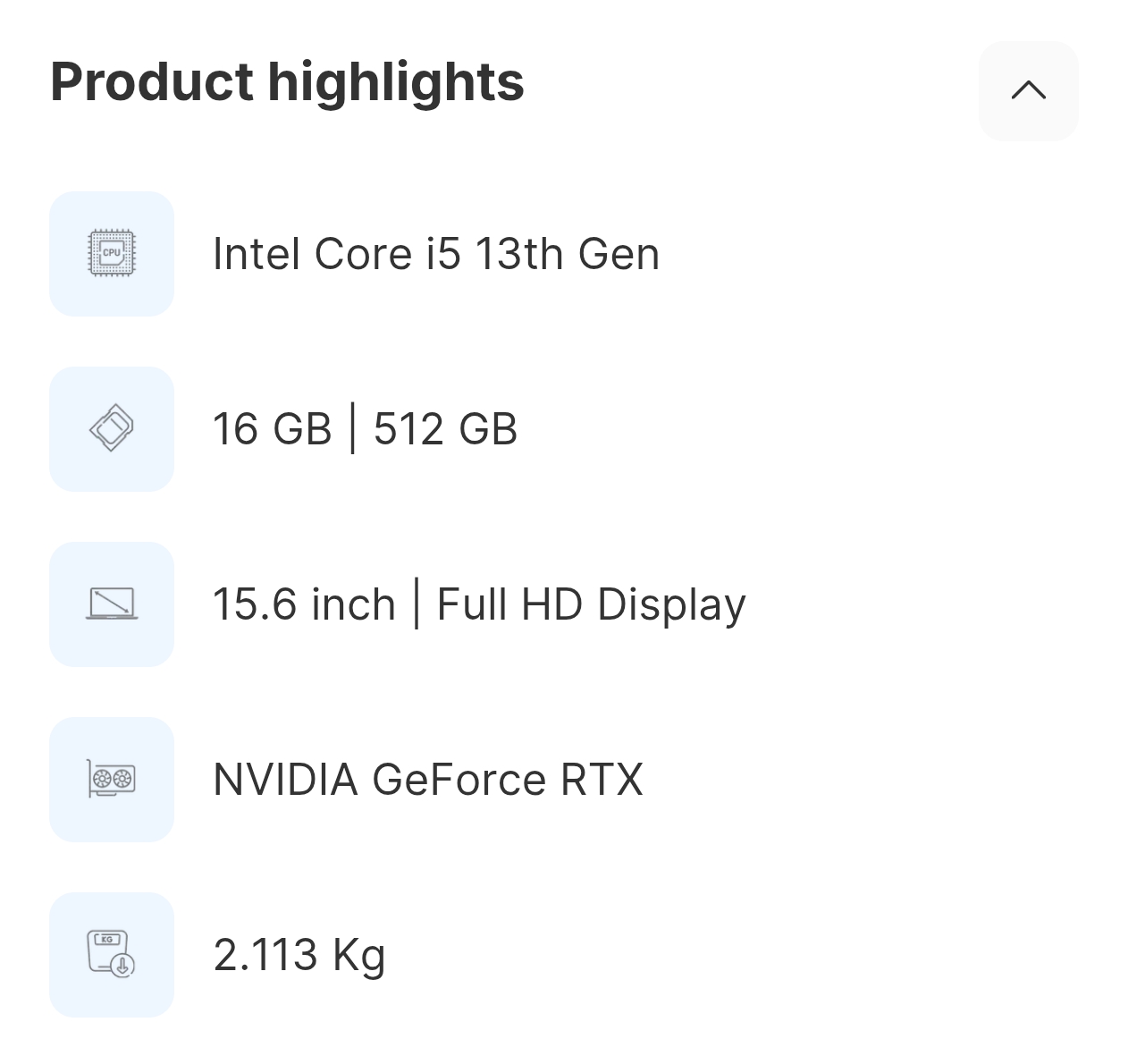Click the NVIDIA GeForce RTX highlight
Viewport: 1128px width, 1064px height.
click(x=427, y=780)
